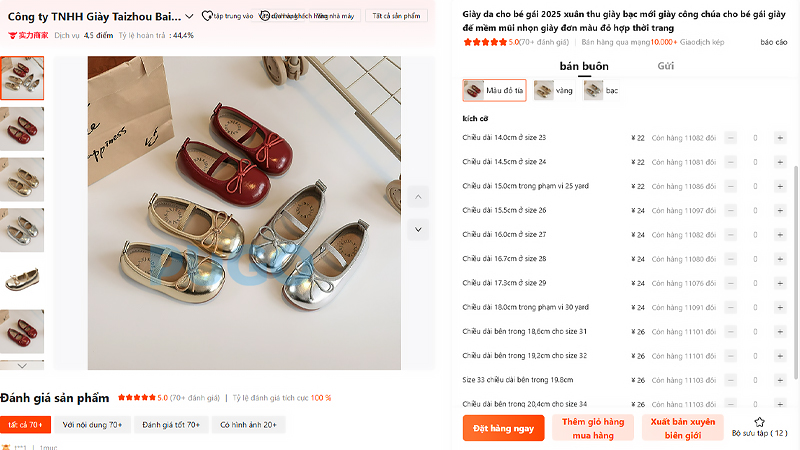Viewport: 800px width, 450px height.
Task: Click the five-star rating under product title
Action: (x=485, y=42)
